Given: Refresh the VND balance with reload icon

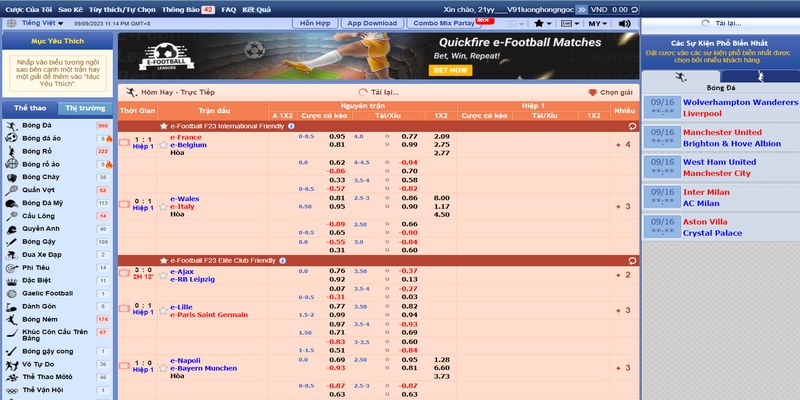Looking at the screenshot, I should pyautogui.click(x=634, y=10).
